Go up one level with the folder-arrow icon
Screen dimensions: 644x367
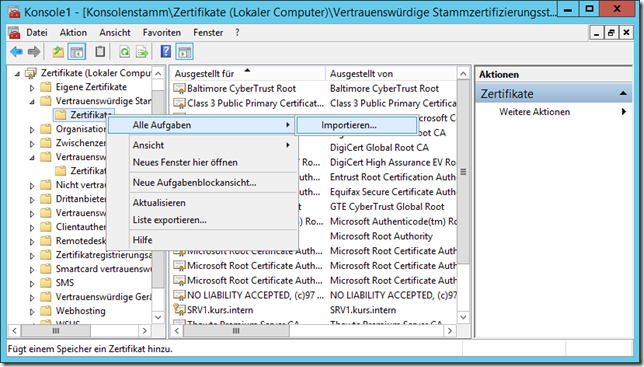[x=58, y=52]
